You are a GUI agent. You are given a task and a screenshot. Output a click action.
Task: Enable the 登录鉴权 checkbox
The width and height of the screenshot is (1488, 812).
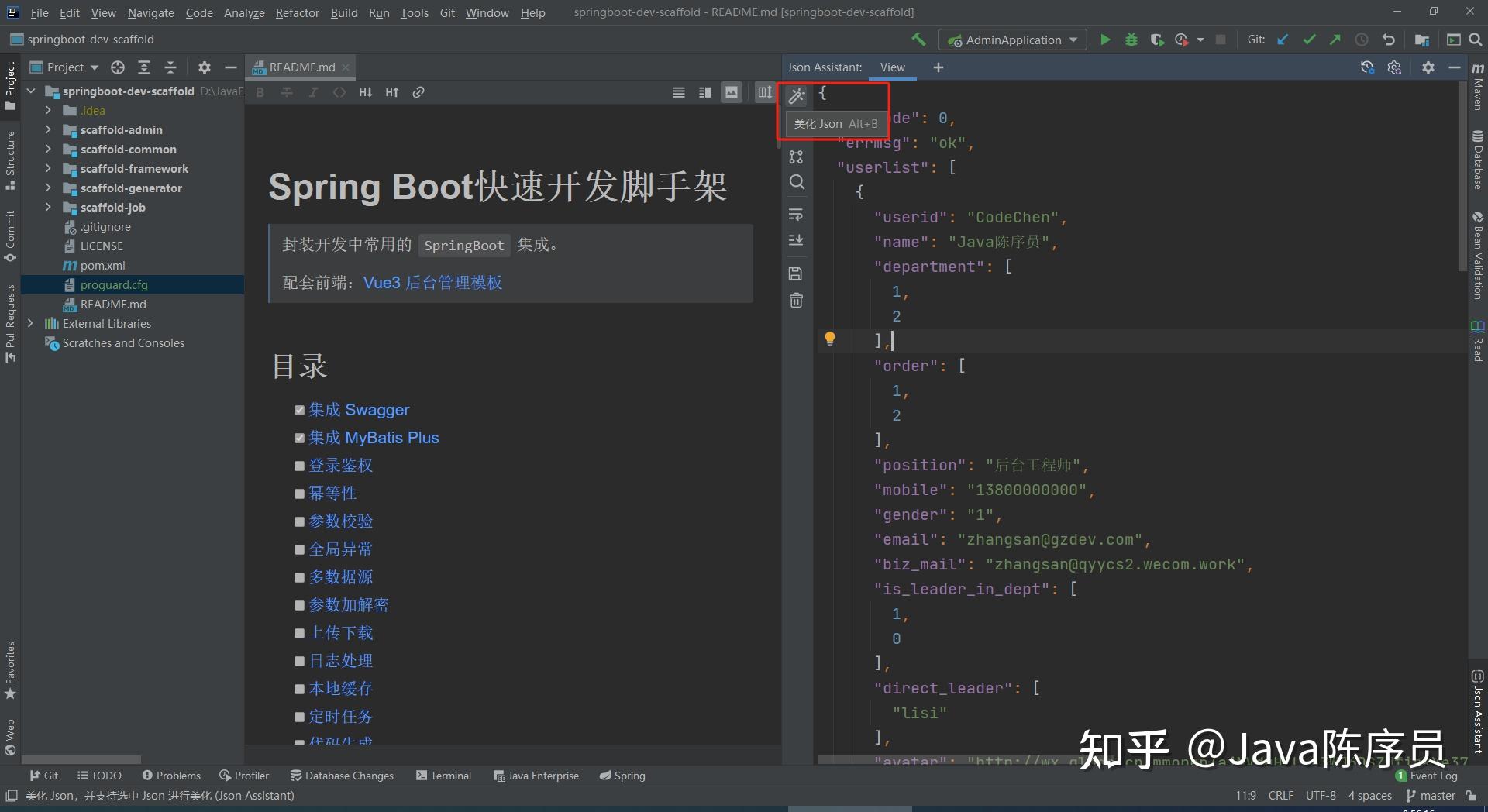pos(300,466)
